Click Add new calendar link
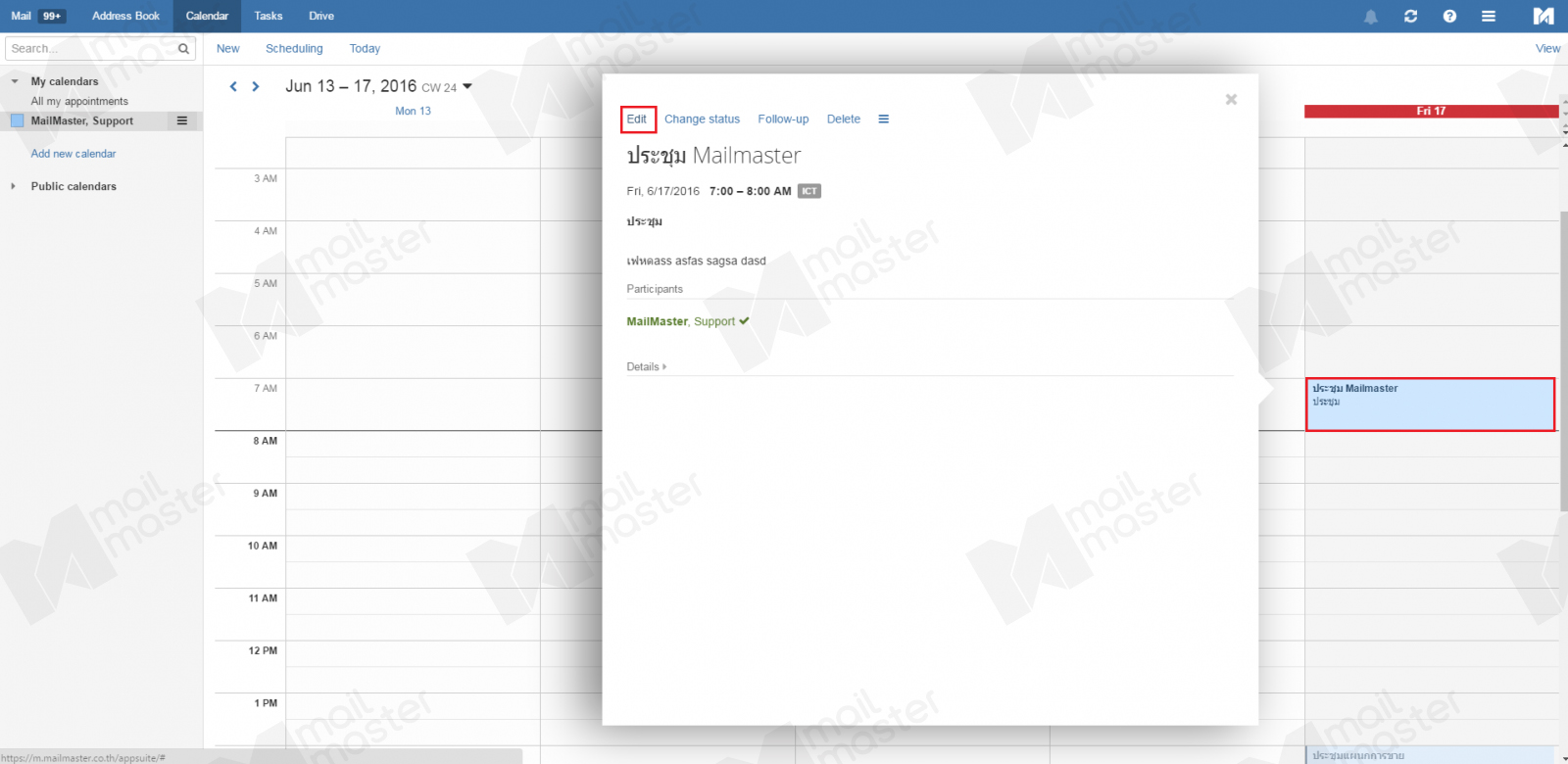Image resolution: width=1568 pixels, height=764 pixels. 73,154
